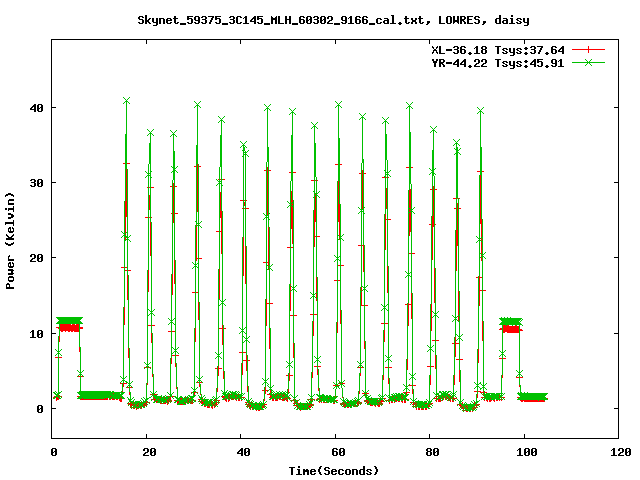The height and width of the screenshot is (480, 640).
Task: Click x-axis tick label 100
Action: click(527, 452)
